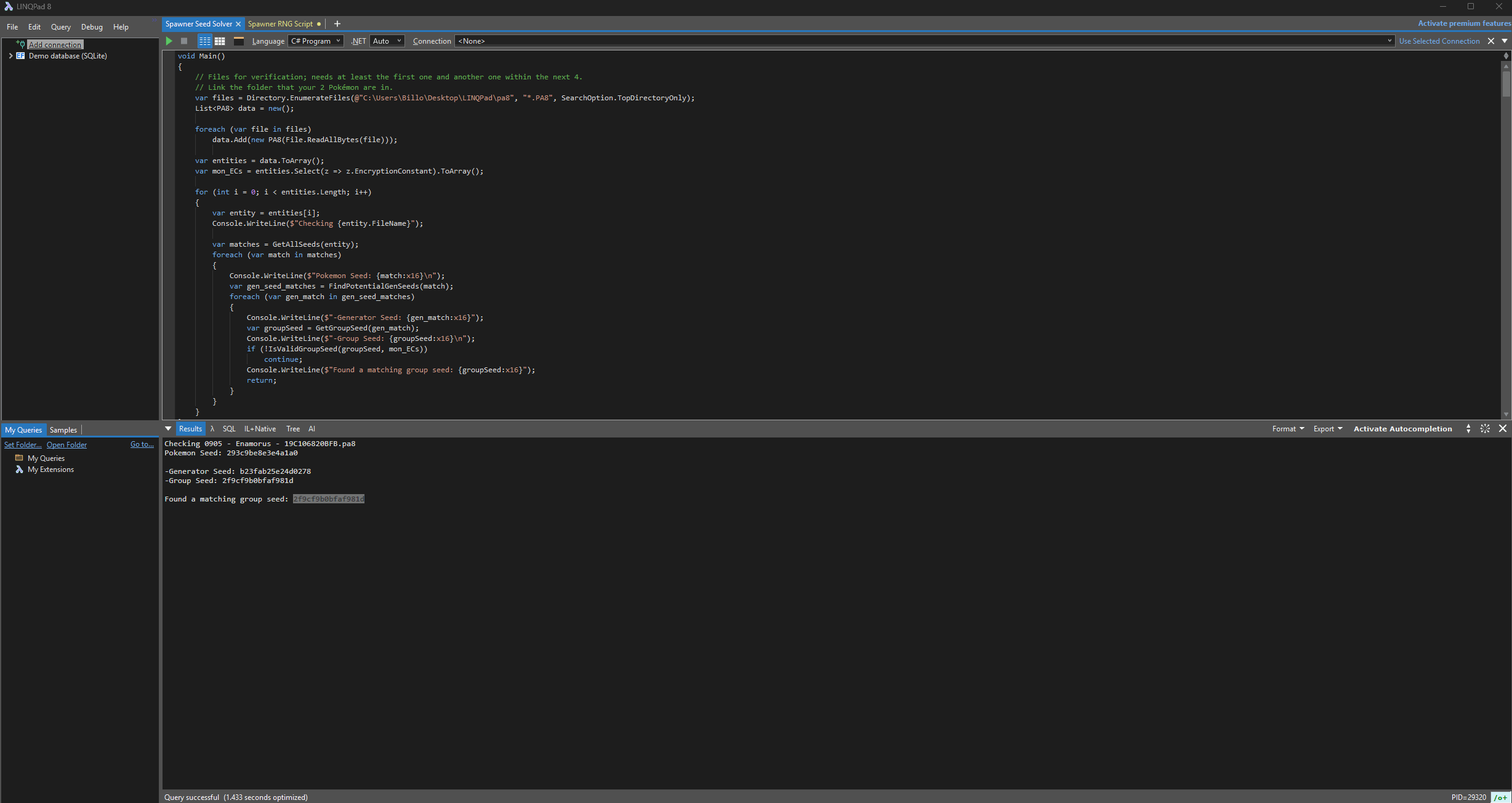This screenshot has height=803, width=1512.
Task: Expand the Demo database (SQLite) node
Action: 10,56
